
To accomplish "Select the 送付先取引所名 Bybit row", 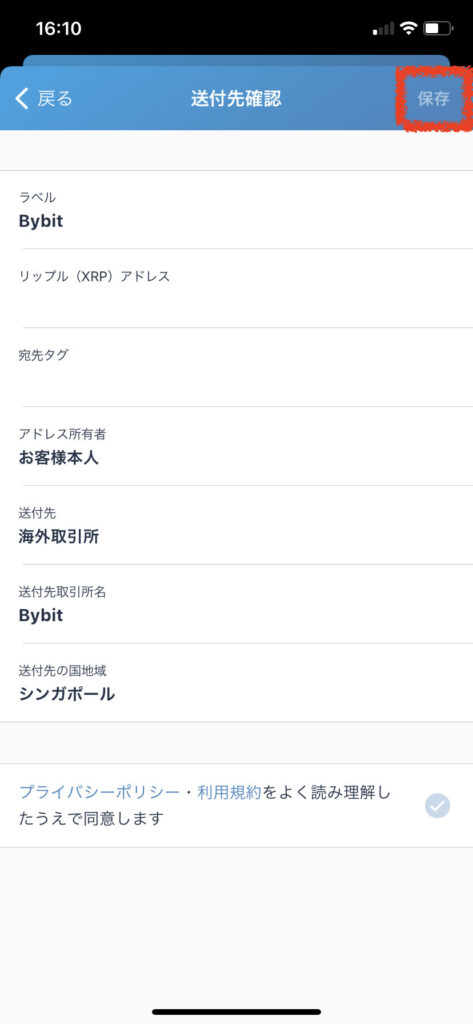I will 236,605.
